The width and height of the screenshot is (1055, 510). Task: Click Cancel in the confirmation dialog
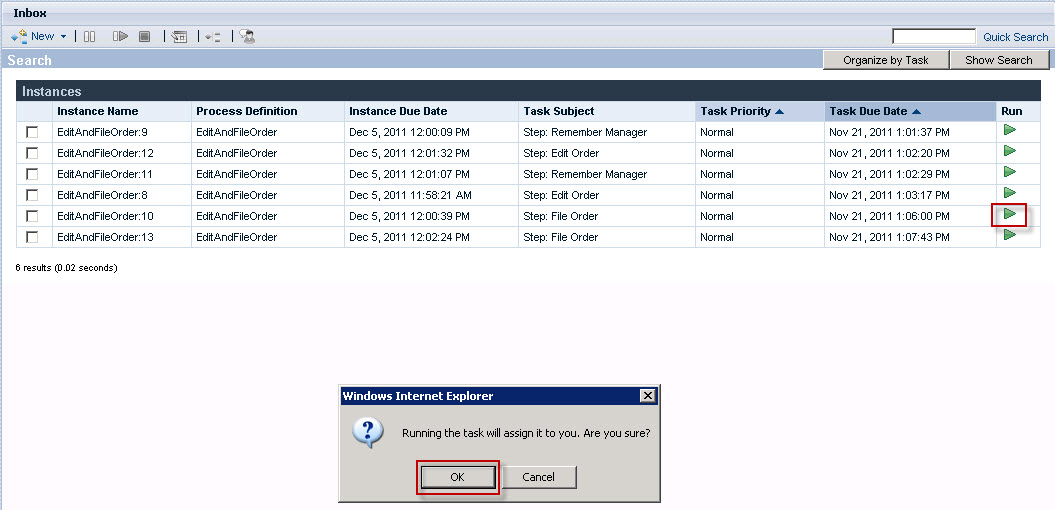pyautogui.click(x=538, y=477)
